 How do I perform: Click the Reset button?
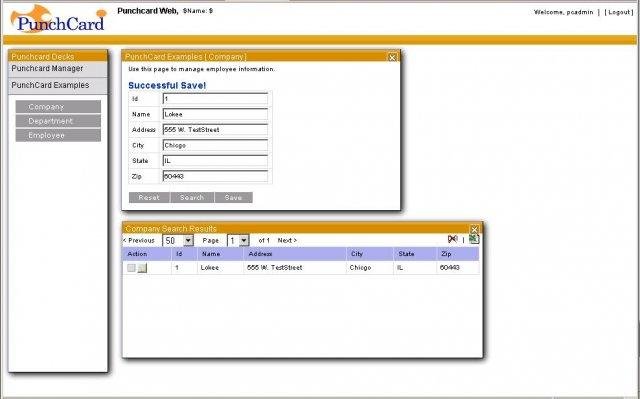click(x=149, y=197)
